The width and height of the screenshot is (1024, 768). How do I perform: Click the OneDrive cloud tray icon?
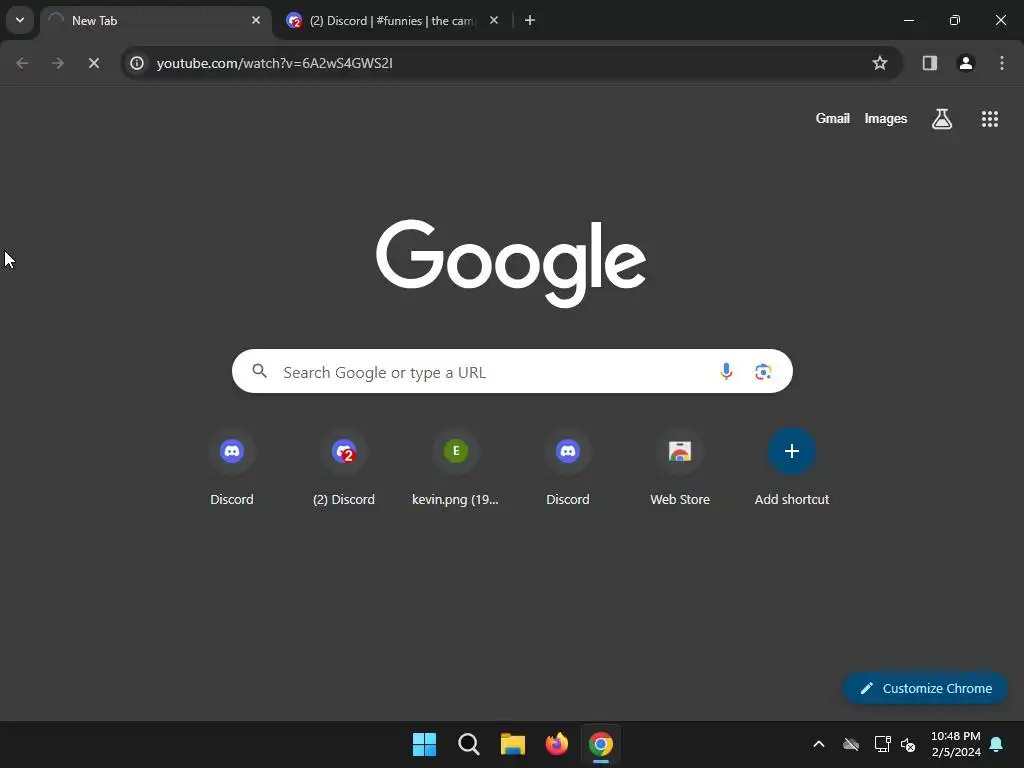coord(851,744)
